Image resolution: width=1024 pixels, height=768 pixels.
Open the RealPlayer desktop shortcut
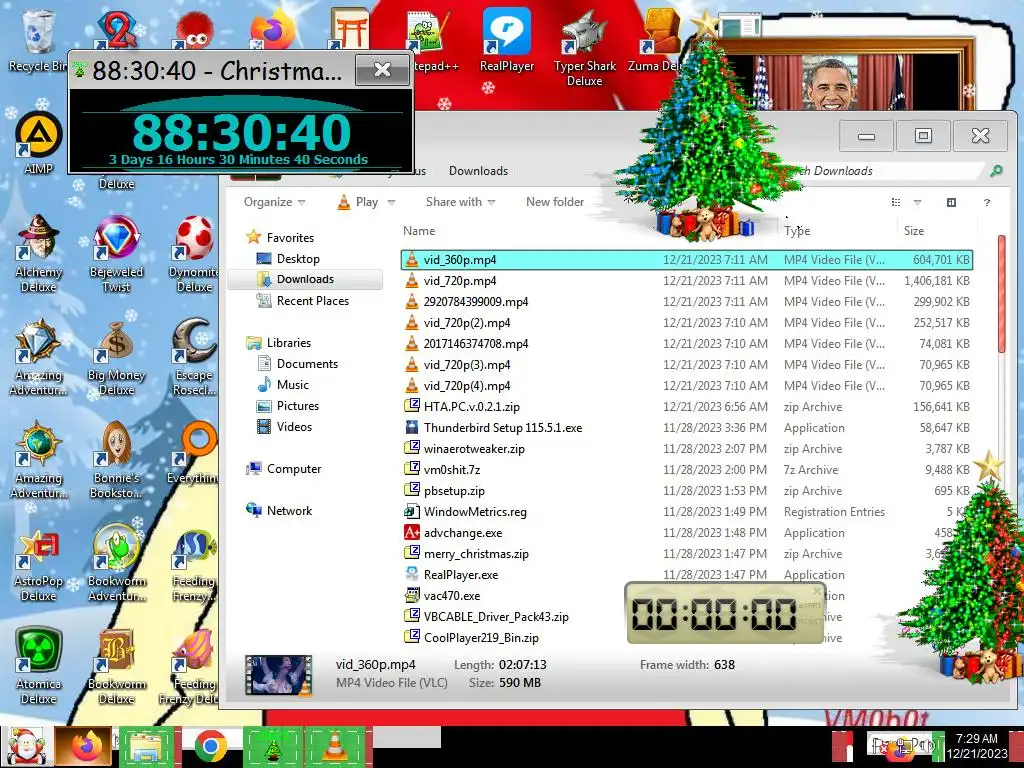(507, 40)
